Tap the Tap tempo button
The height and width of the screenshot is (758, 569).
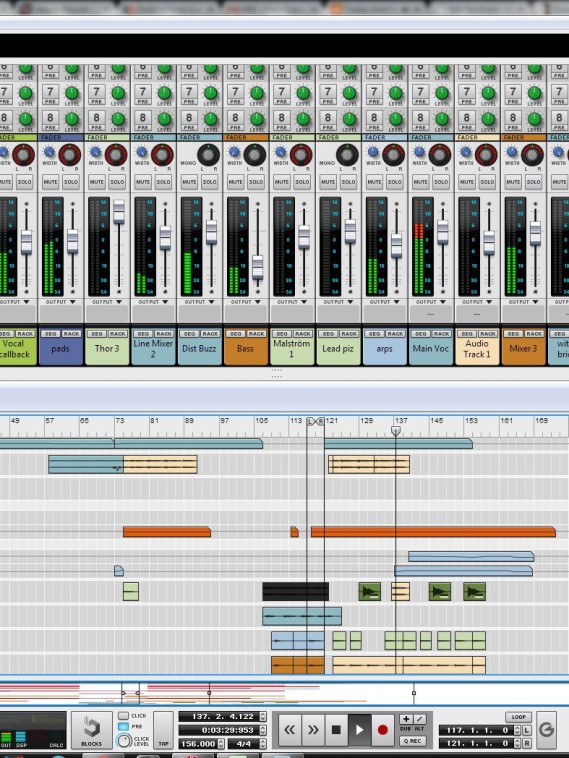[163, 730]
